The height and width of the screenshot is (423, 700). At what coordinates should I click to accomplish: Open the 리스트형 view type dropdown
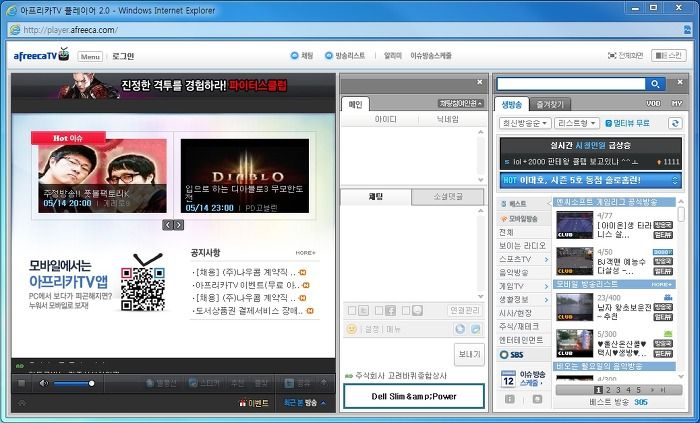[576, 123]
